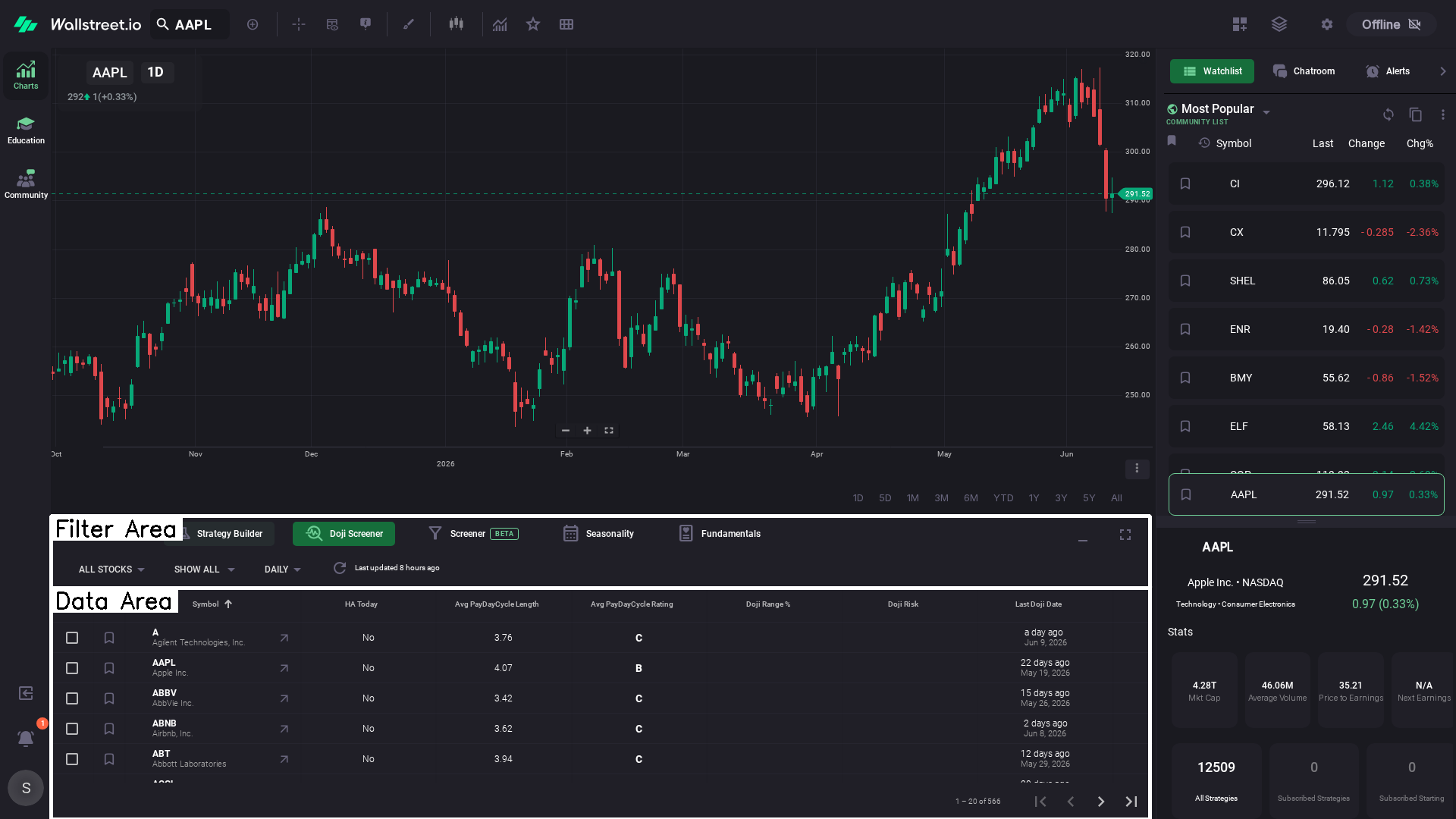Open the candlestick chart type icon
The image size is (1456, 819).
pos(456,24)
